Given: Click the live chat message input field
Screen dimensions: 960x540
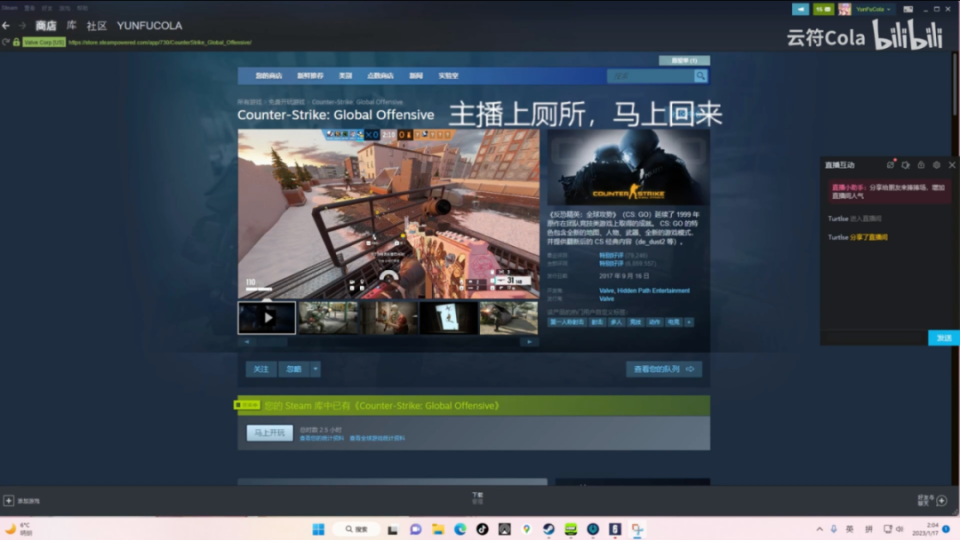Looking at the screenshot, I should [x=874, y=338].
